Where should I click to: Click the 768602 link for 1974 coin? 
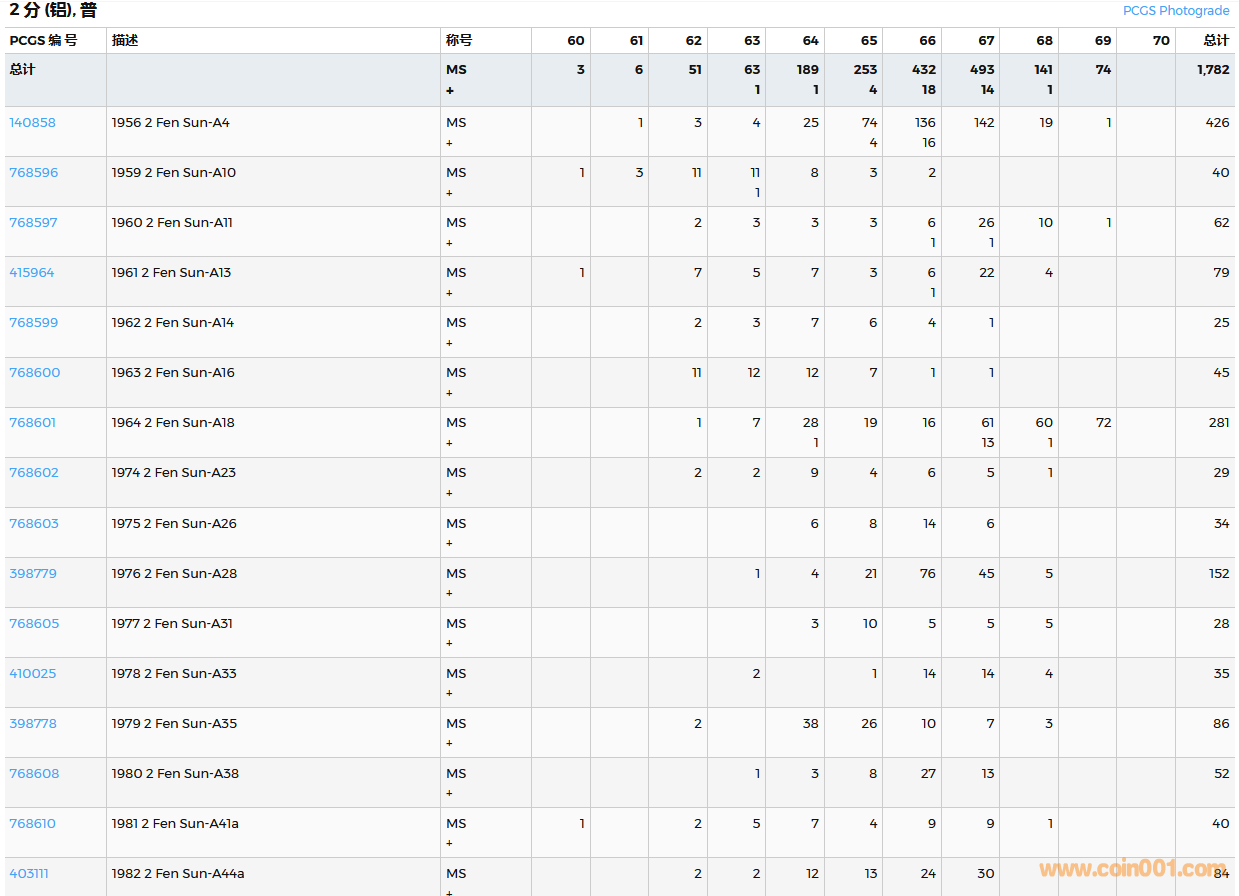[34, 473]
